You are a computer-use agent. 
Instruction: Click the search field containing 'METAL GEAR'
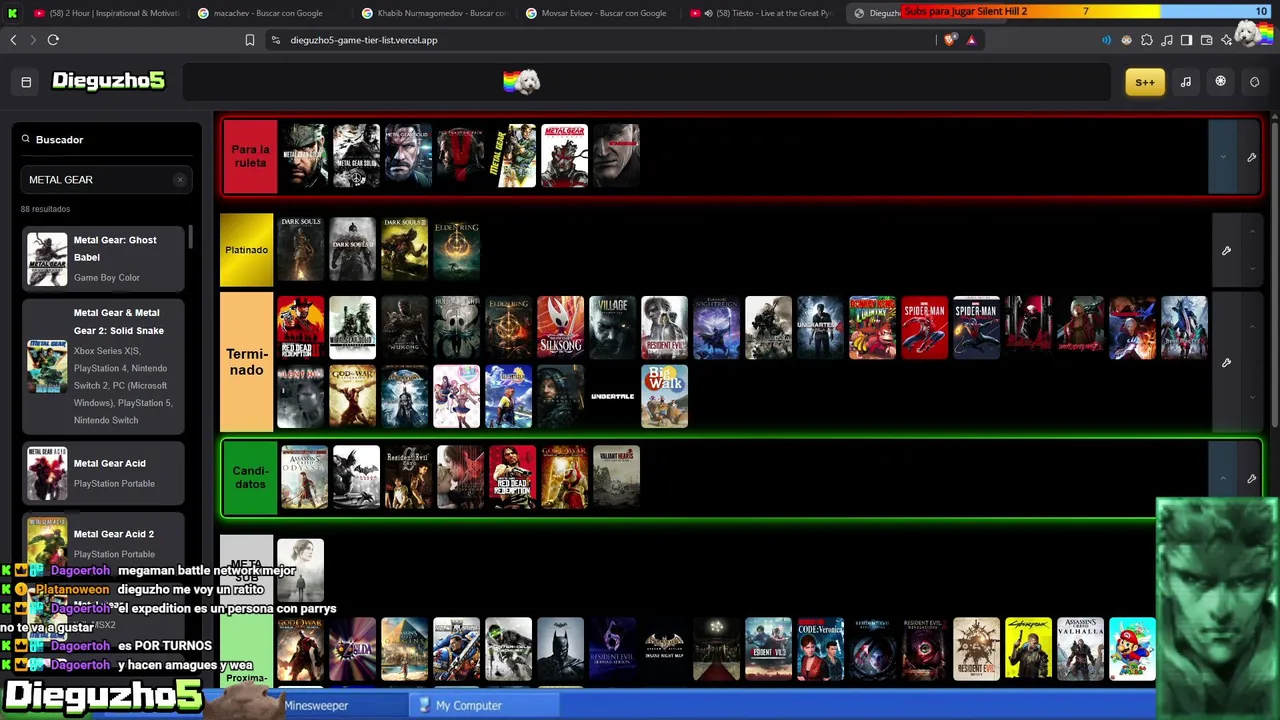point(106,180)
